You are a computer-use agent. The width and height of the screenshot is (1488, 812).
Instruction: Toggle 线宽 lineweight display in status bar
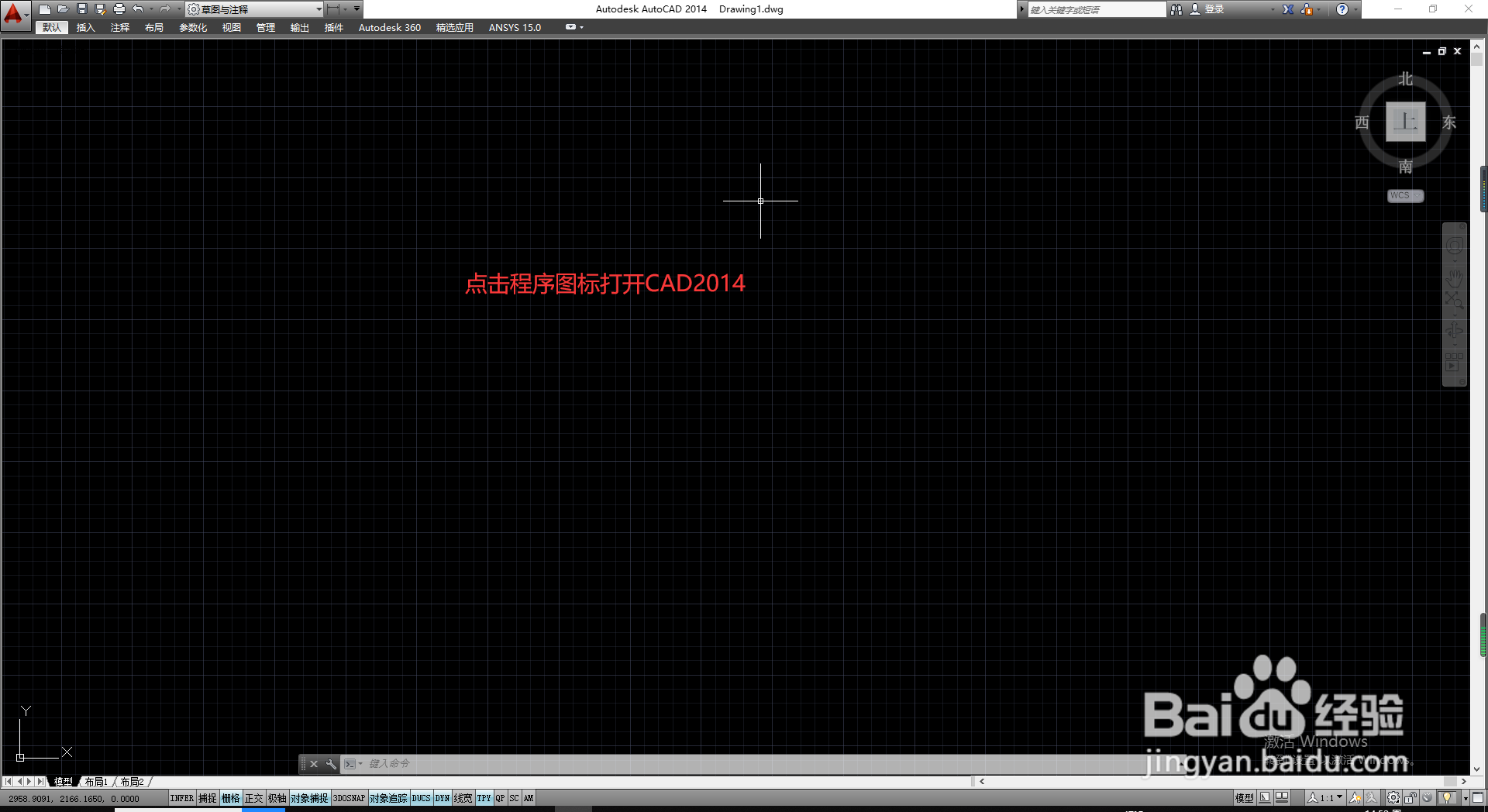[x=463, y=798]
